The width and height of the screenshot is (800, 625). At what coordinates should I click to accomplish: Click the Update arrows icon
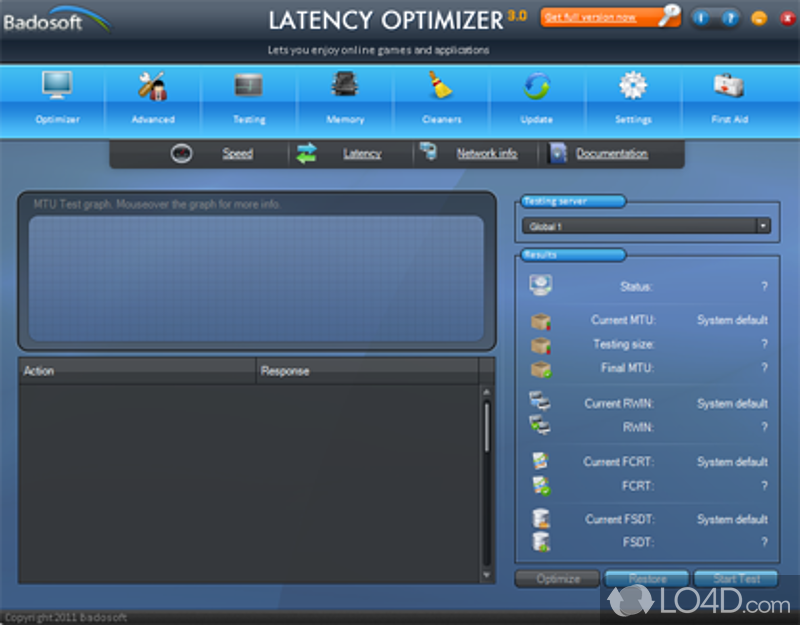coord(537,86)
